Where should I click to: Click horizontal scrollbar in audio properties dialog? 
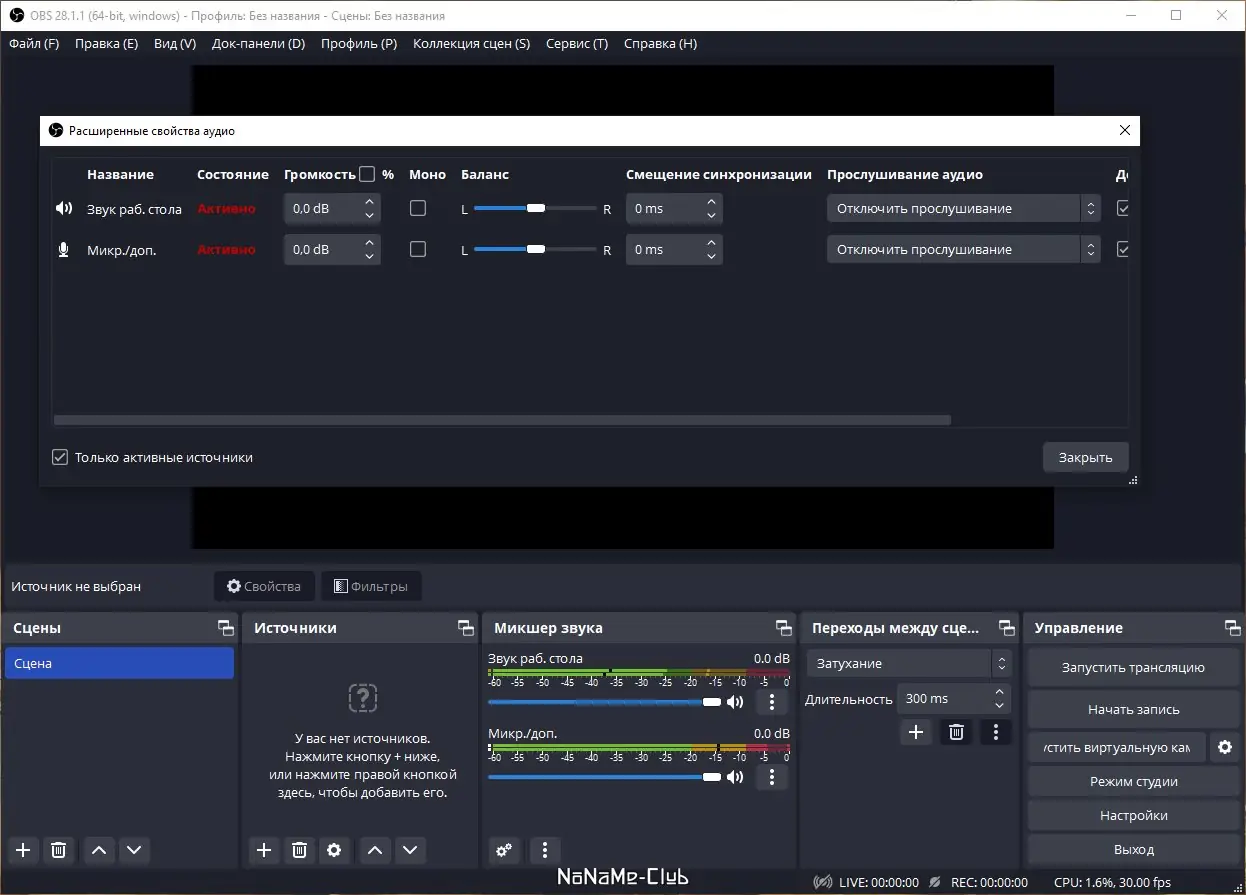(502, 420)
